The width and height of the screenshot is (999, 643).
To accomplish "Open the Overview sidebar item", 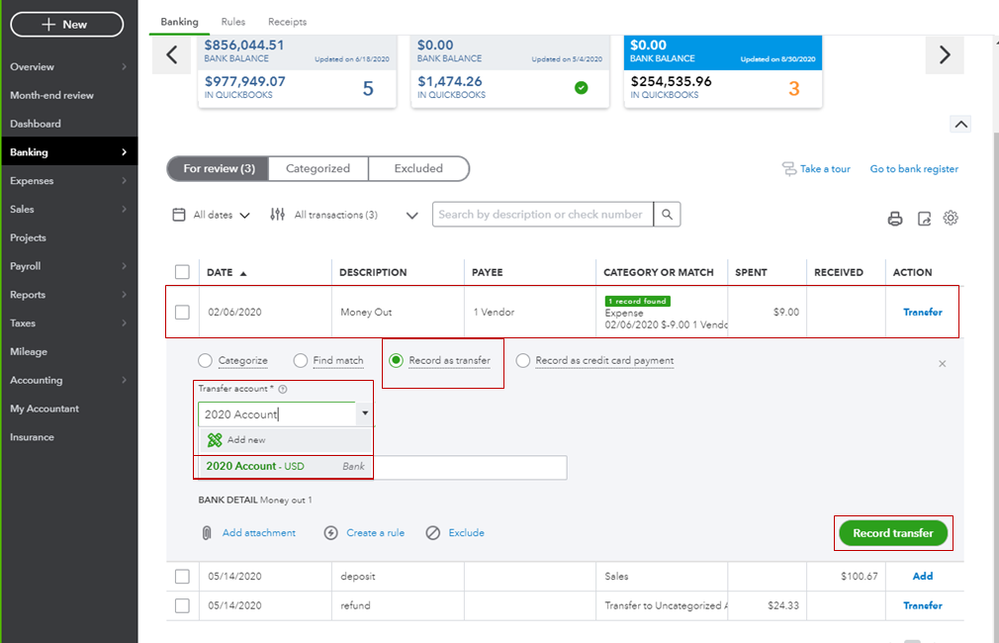I will pyautogui.click(x=32, y=67).
